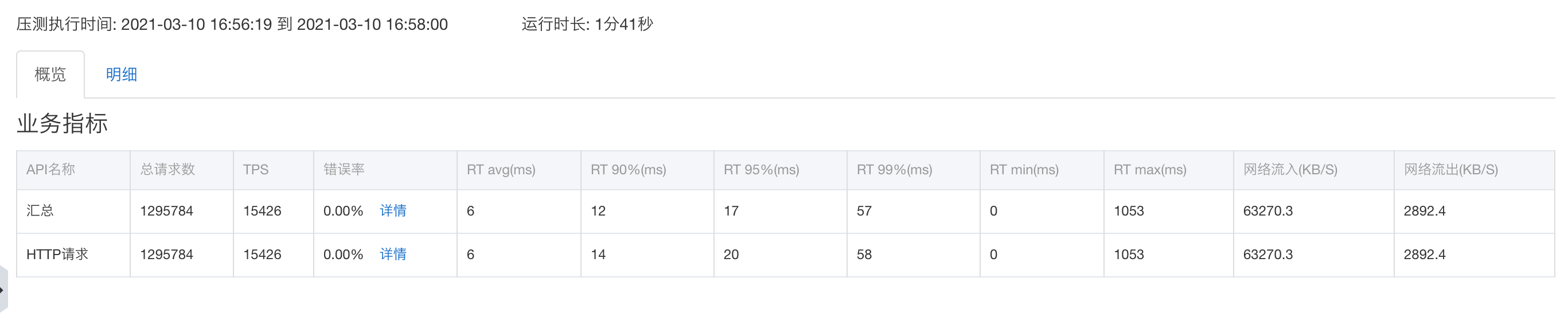The width and height of the screenshot is (1568, 313).
Task: Switch to the 明细 tab
Action: (x=121, y=75)
